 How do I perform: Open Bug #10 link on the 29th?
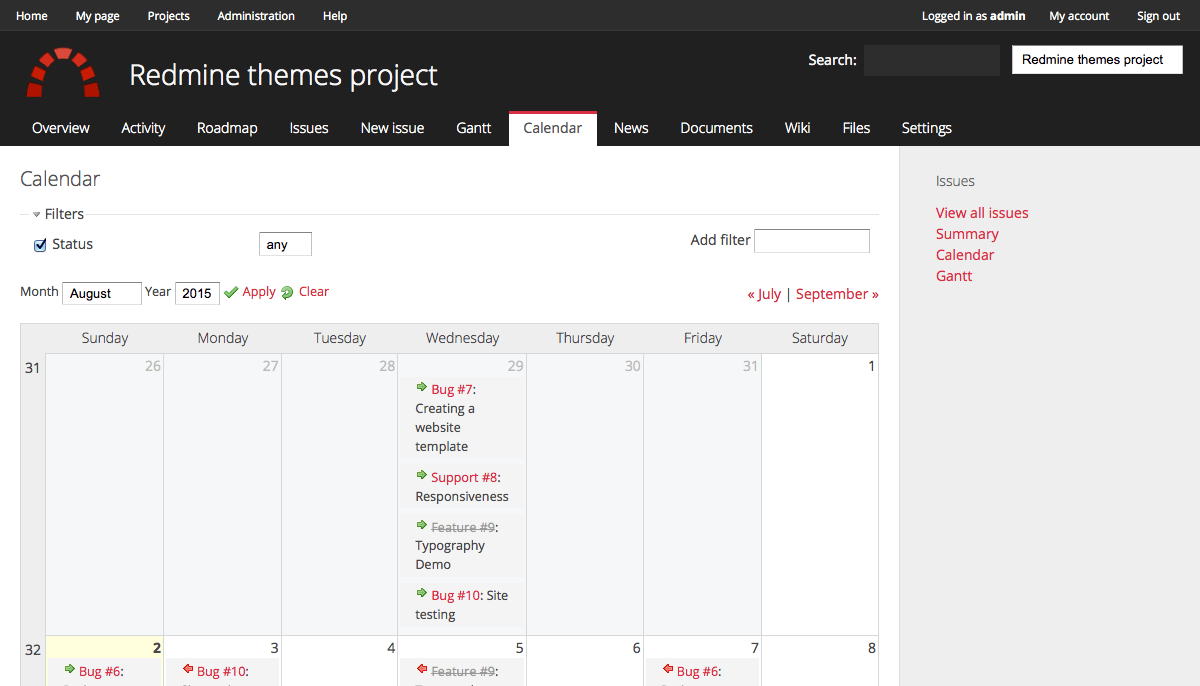click(455, 595)
